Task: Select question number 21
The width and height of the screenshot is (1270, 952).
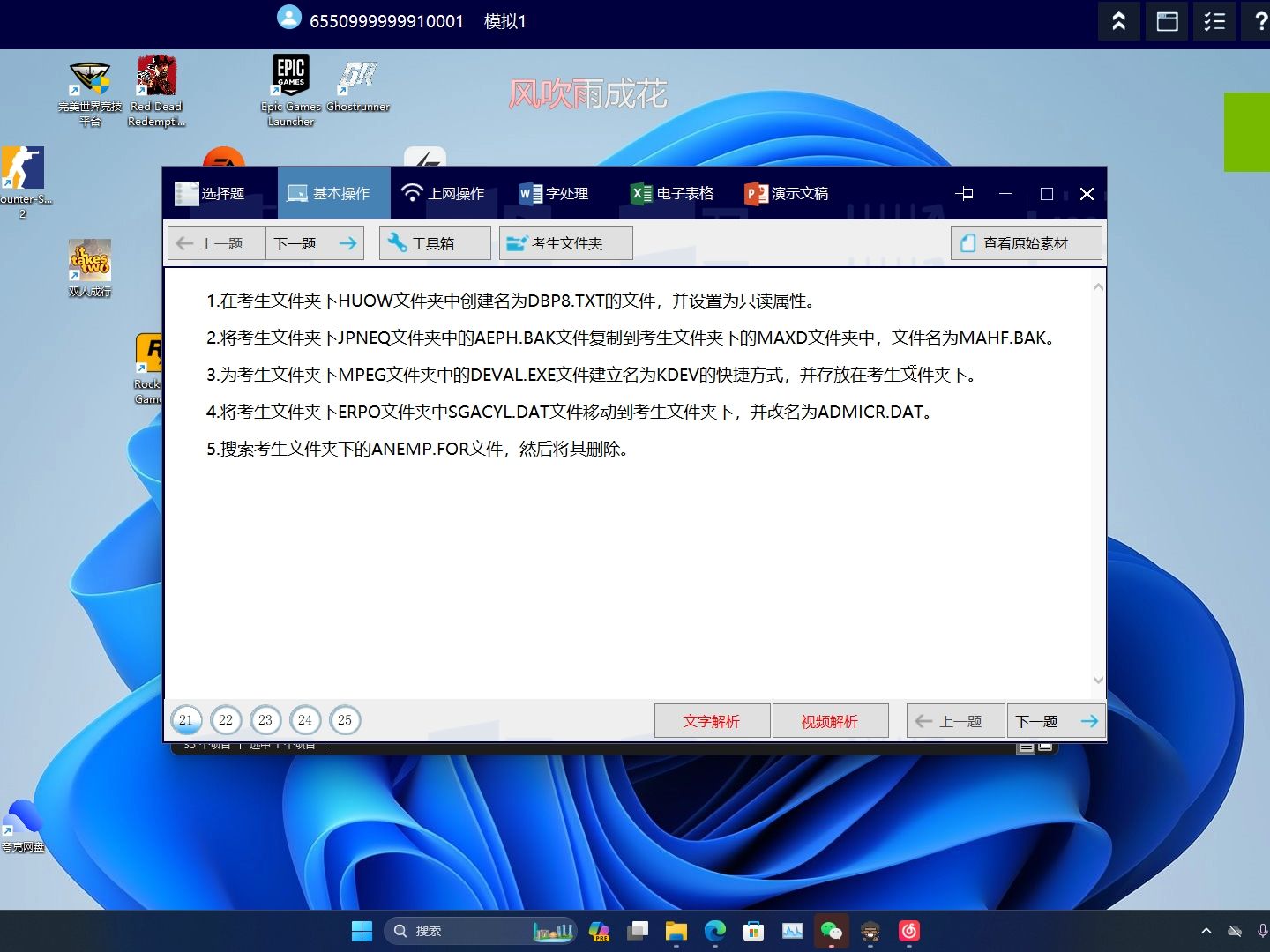Action: click(x=186, y=720)
